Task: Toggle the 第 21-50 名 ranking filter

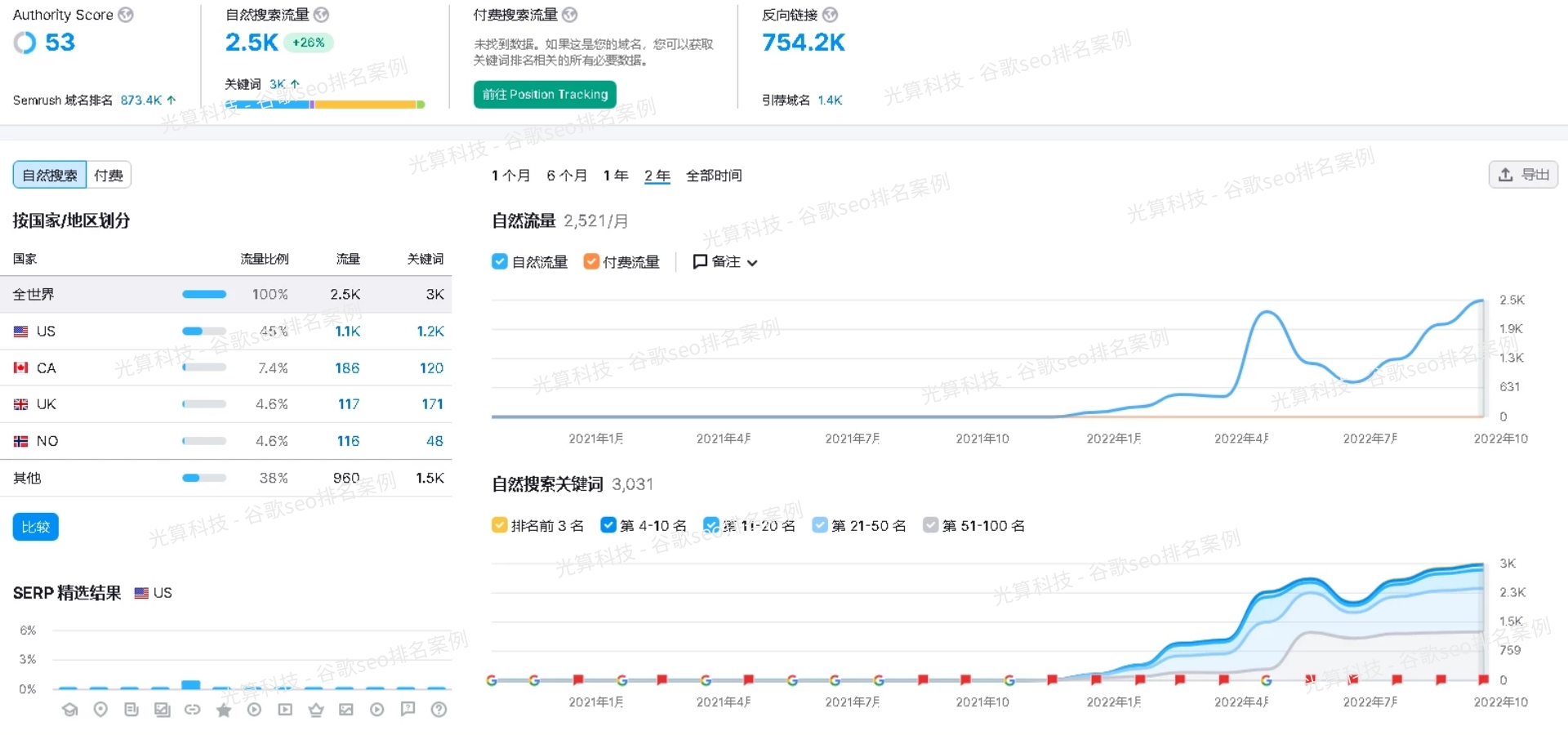Action: pyautogui.click(x=820, y=525)
